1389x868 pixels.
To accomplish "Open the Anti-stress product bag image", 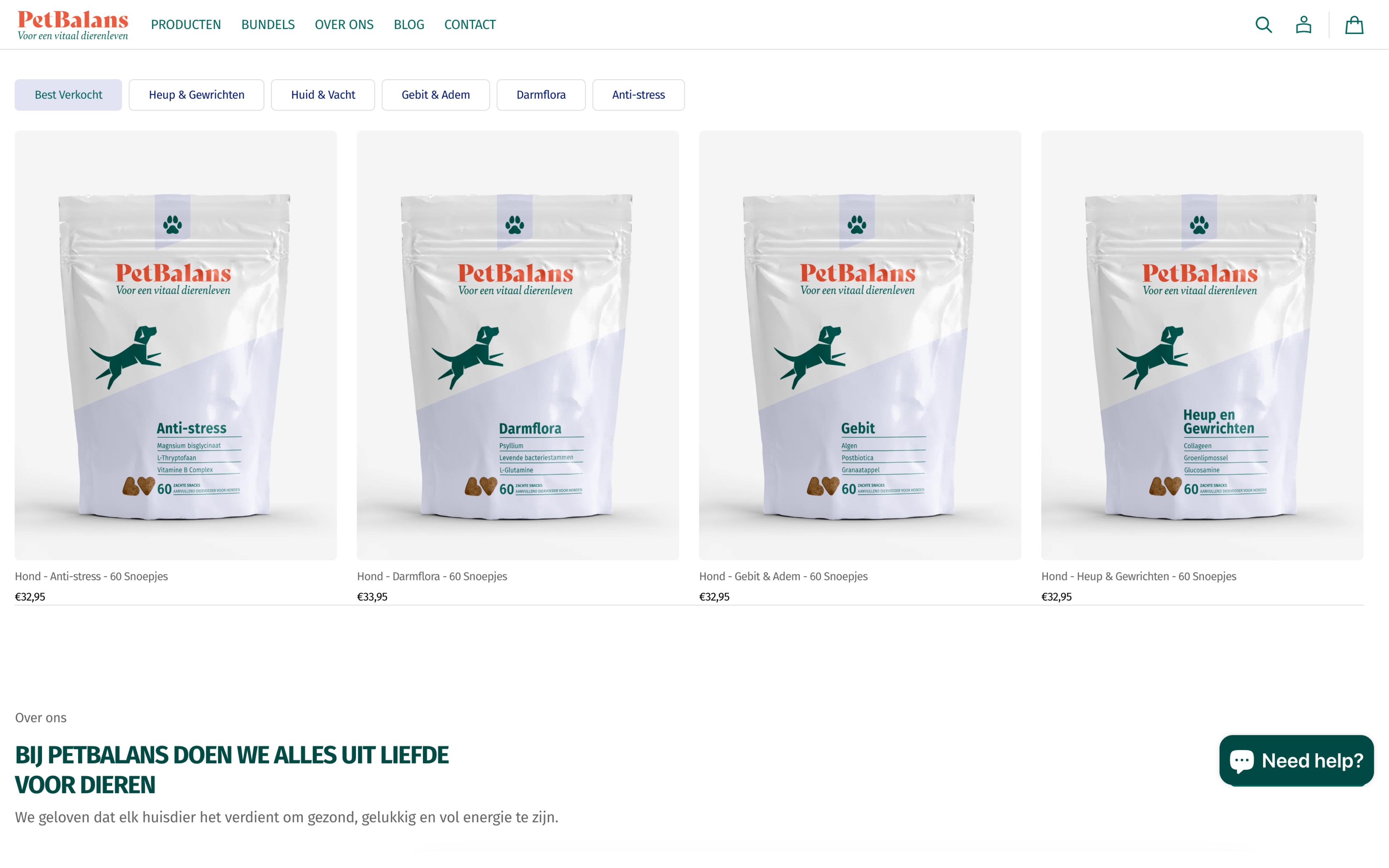I will (176, 345).
